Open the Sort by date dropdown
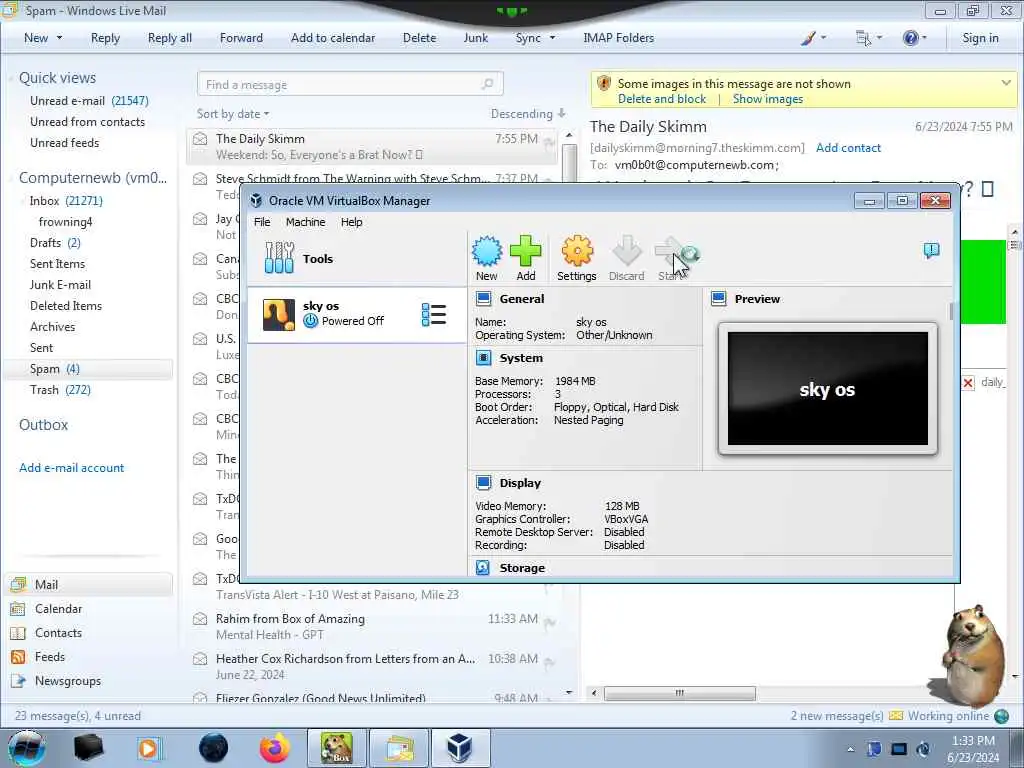Screen dimensions: 1024x768 [x=233, y=114]
